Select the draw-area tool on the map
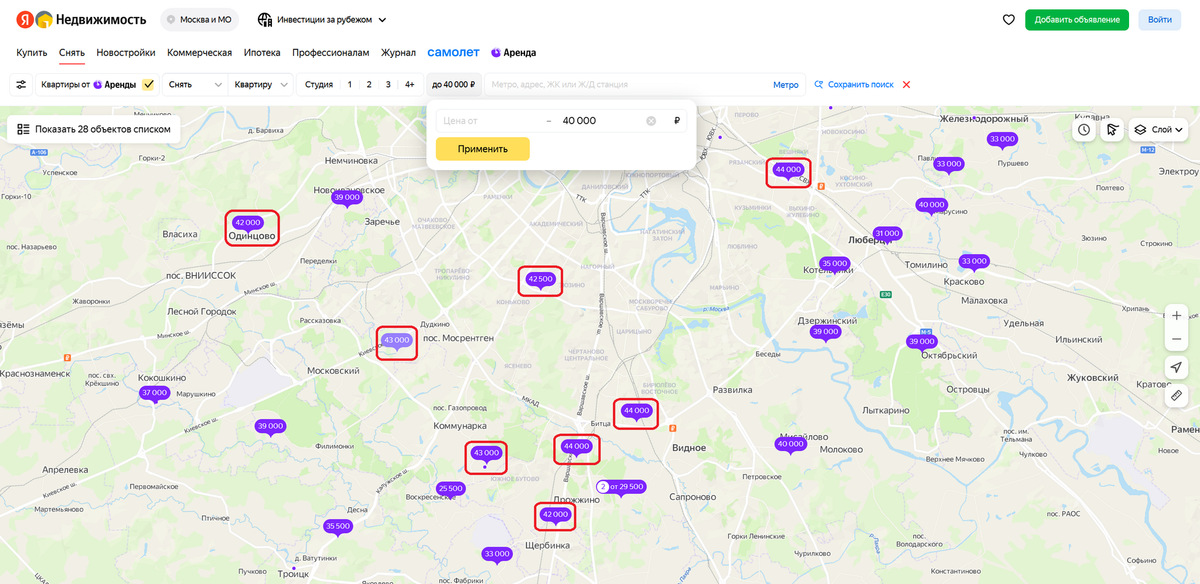The height and width of the screenshot is (584, 1200). point(1112,129)
